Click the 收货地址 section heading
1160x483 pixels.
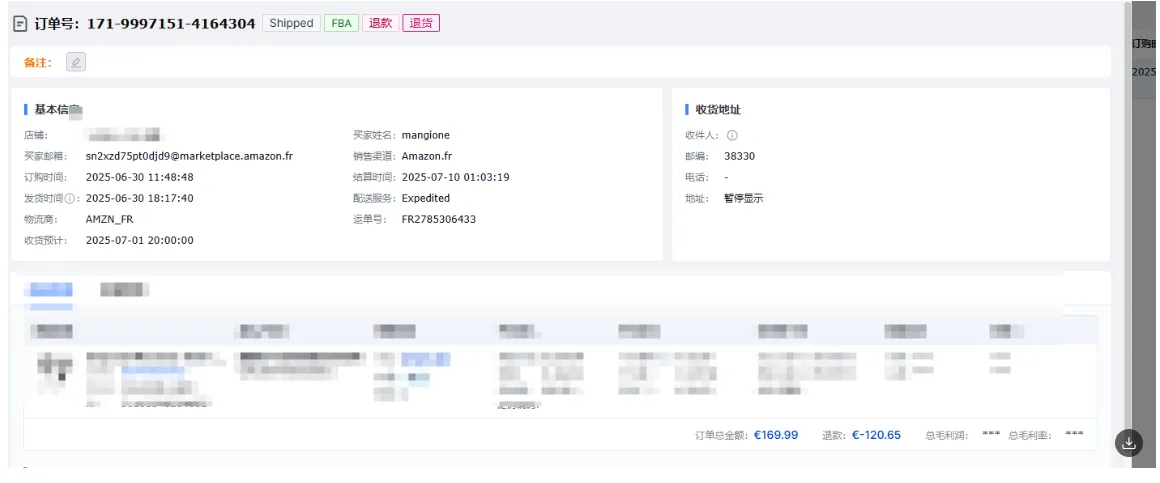pos(718,109)
